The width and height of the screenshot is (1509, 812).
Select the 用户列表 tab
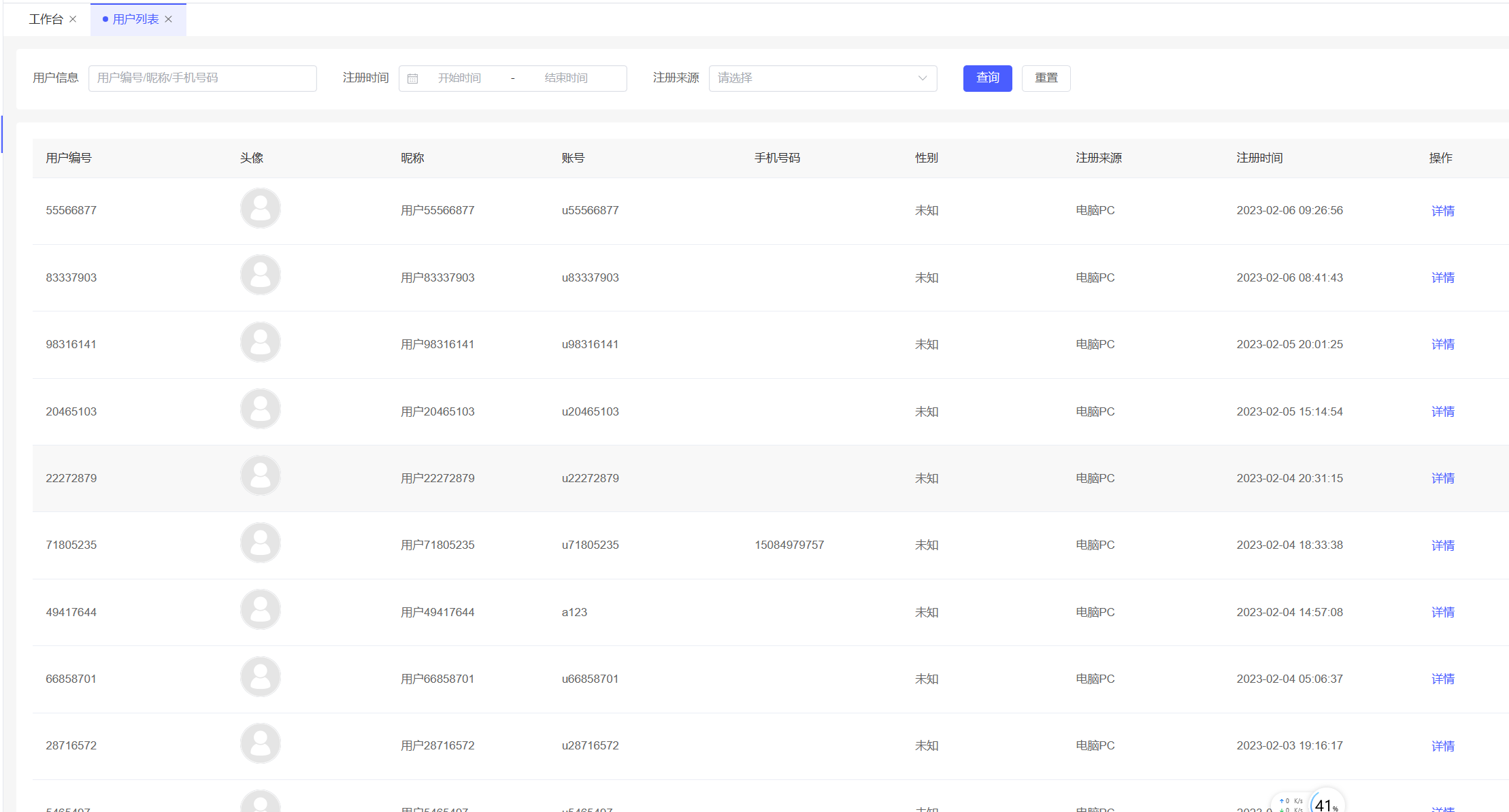[x=135, y=19]
